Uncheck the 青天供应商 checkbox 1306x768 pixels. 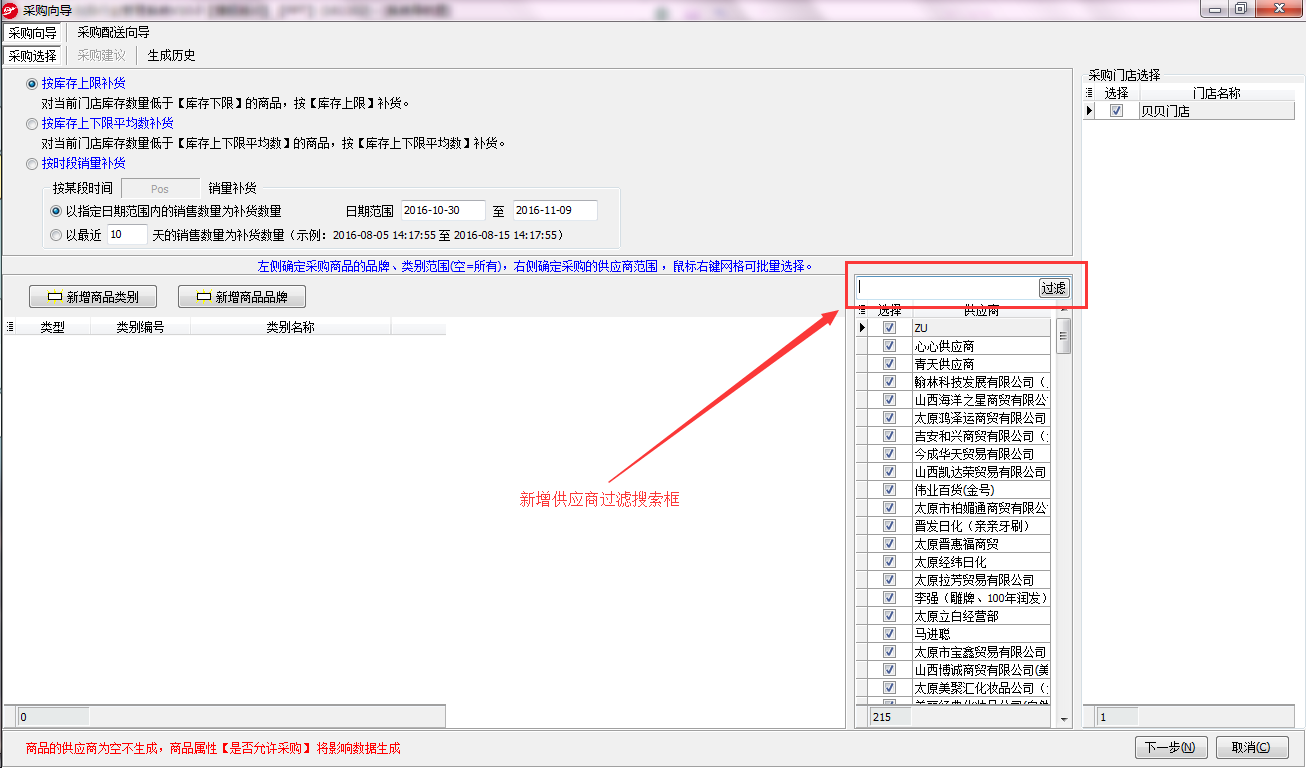coord(889,364)
